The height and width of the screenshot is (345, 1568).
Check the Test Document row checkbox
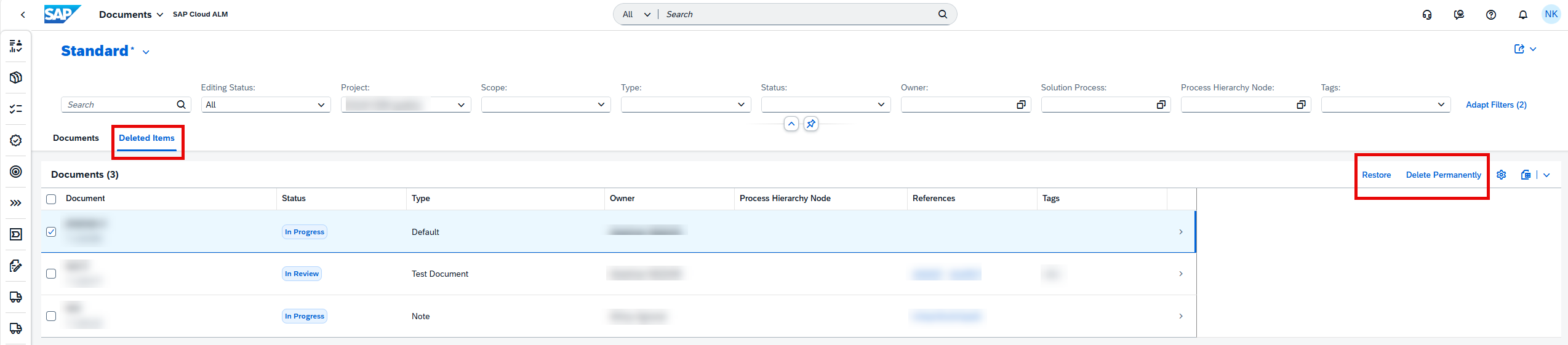pos(51,274)
